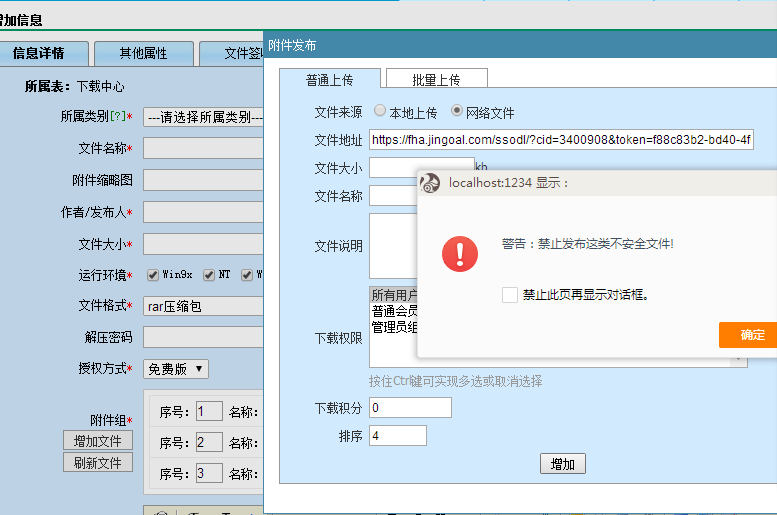Click the [?] help link beside 所属类别
777x515 pixels.
coord(116,117)
